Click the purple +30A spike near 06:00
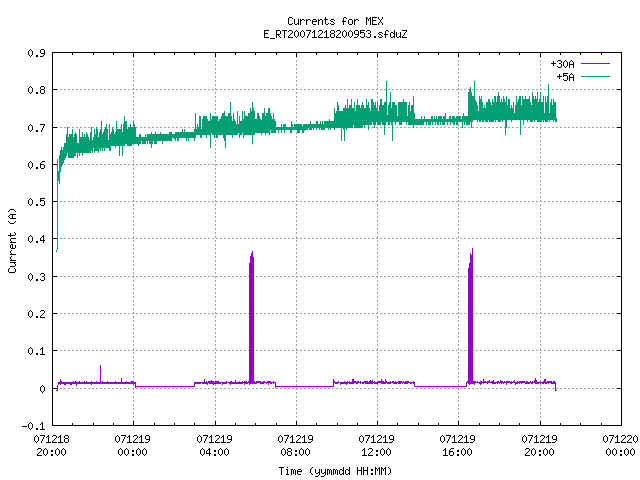Viewport: 640px width, 480px height. [251, 318]
